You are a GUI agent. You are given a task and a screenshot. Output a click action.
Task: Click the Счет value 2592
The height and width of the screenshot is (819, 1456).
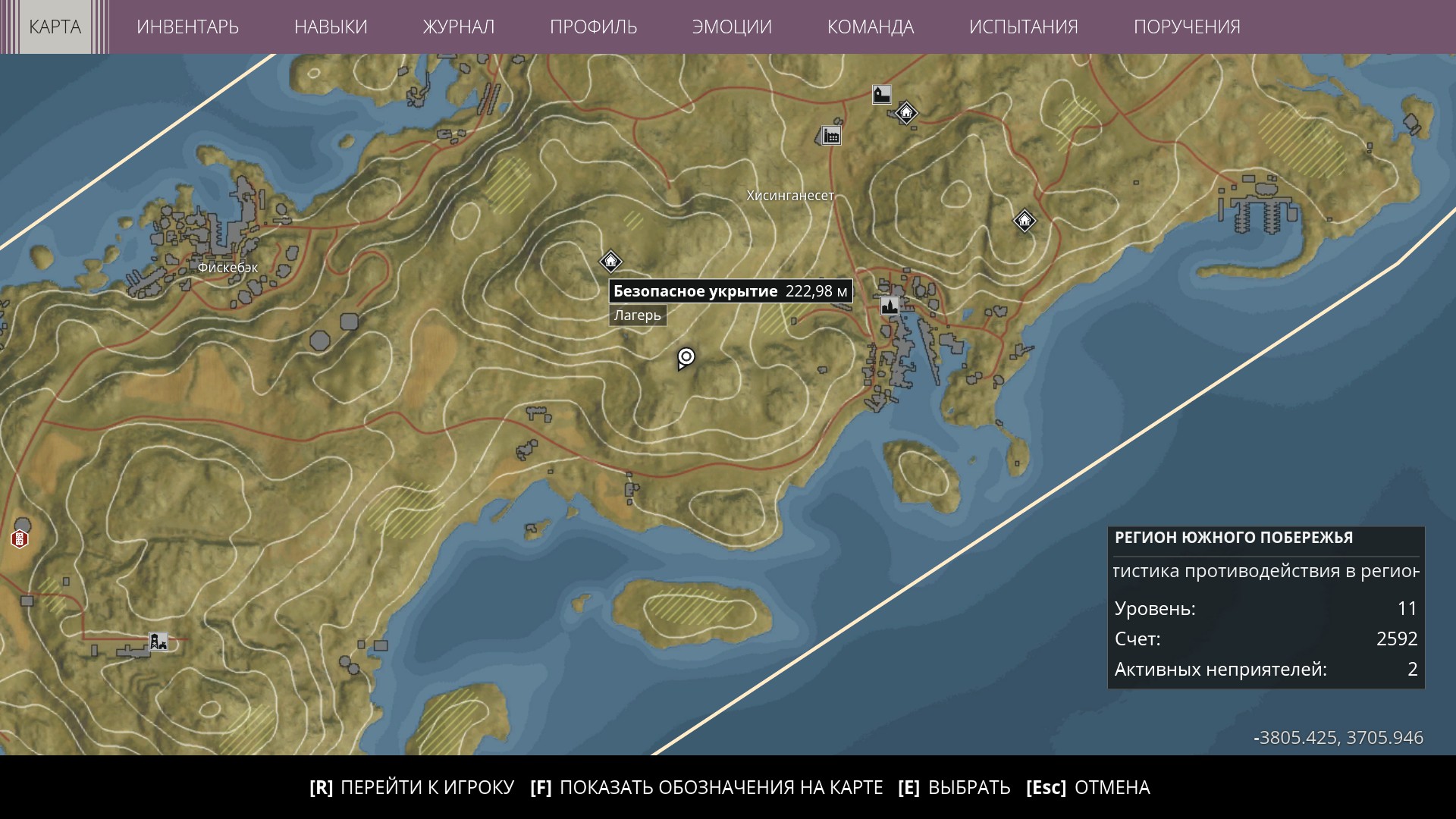[1397, 639]
